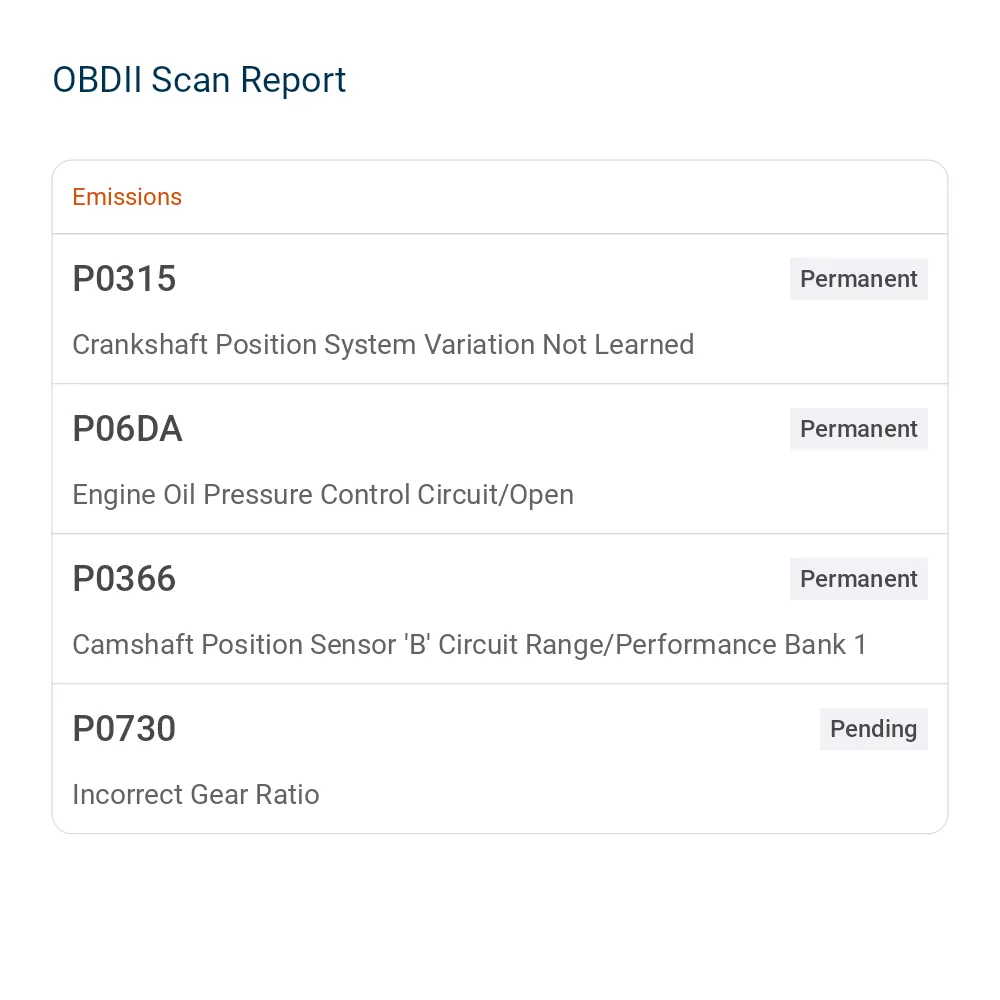1000x1000 pixels.
Task: Select Camshaft Position Sensor 'B' description
Action: coord(469,645)
